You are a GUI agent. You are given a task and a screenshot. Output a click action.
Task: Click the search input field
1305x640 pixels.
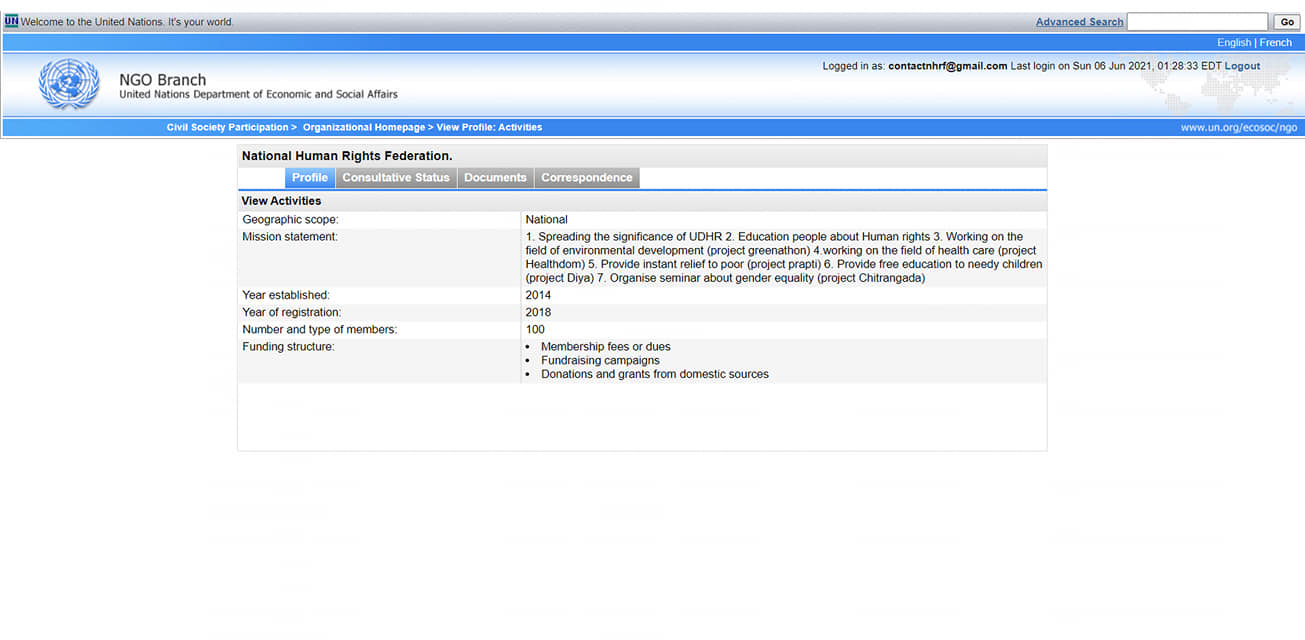(1197, 22)
